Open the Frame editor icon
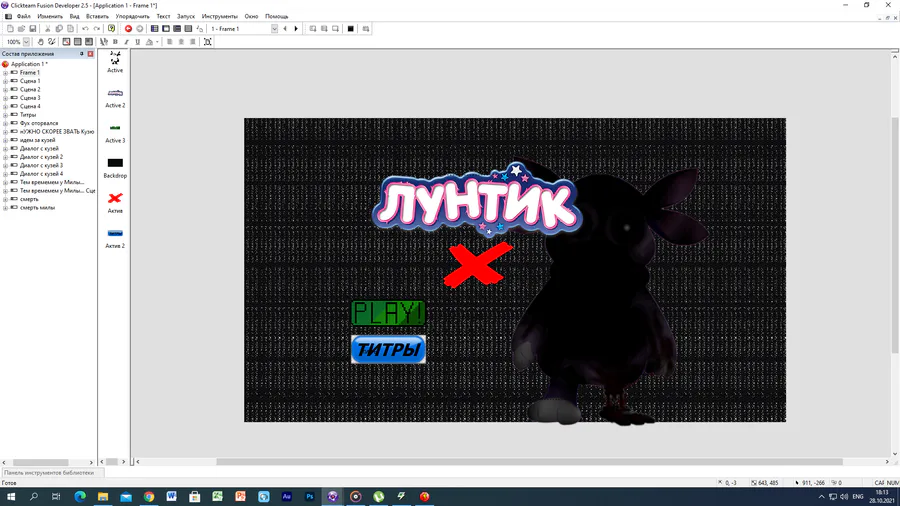 pyautogui.click(x=166, y=29)
